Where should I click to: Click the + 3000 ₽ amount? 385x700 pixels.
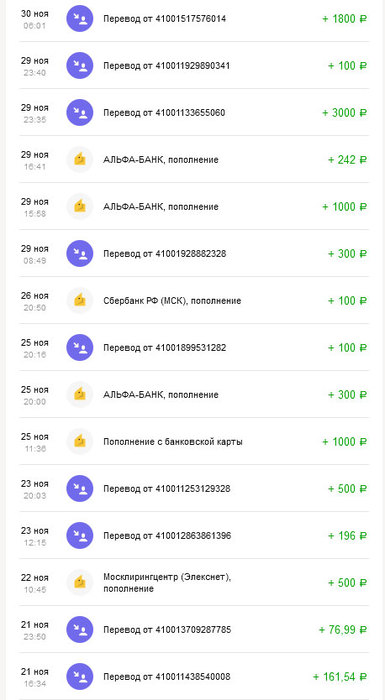344,112
